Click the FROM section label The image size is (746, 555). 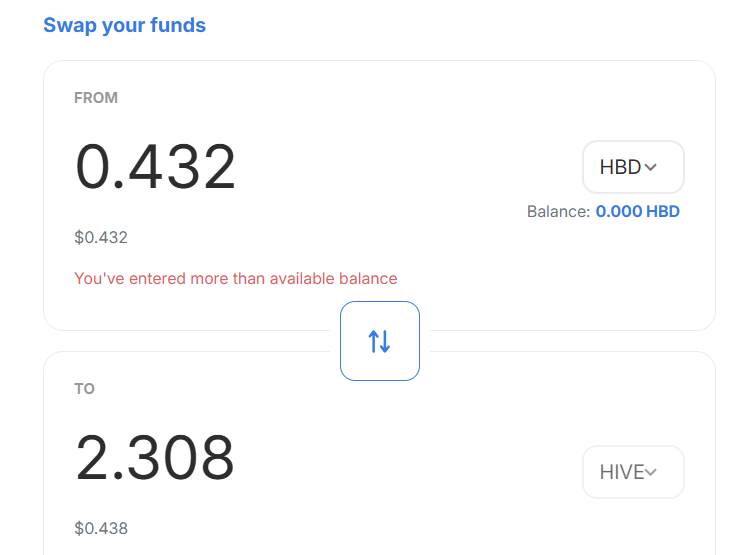[x=96, y=98]
